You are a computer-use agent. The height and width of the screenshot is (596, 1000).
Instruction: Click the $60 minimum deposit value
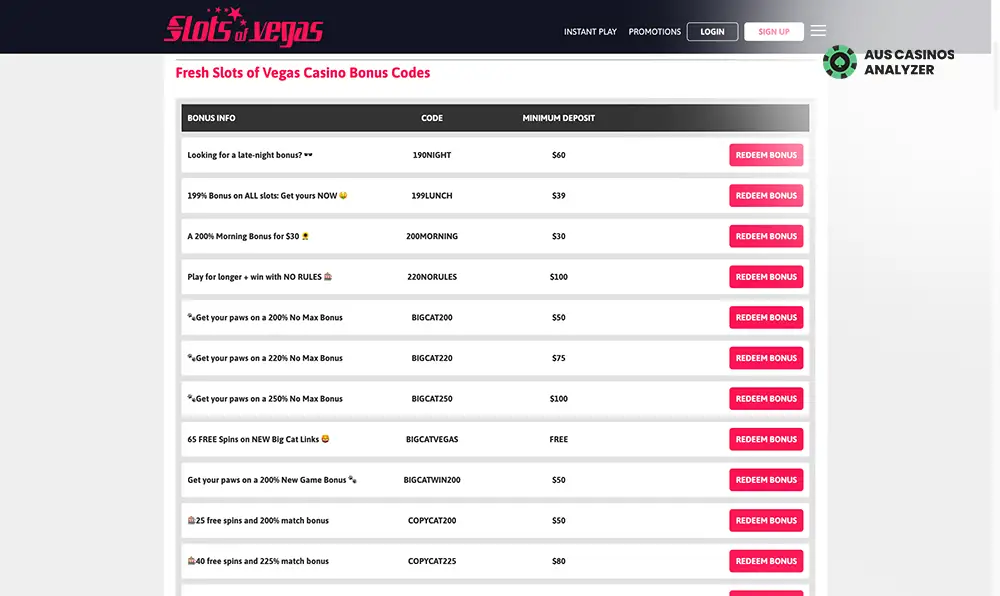pos(559,155)
